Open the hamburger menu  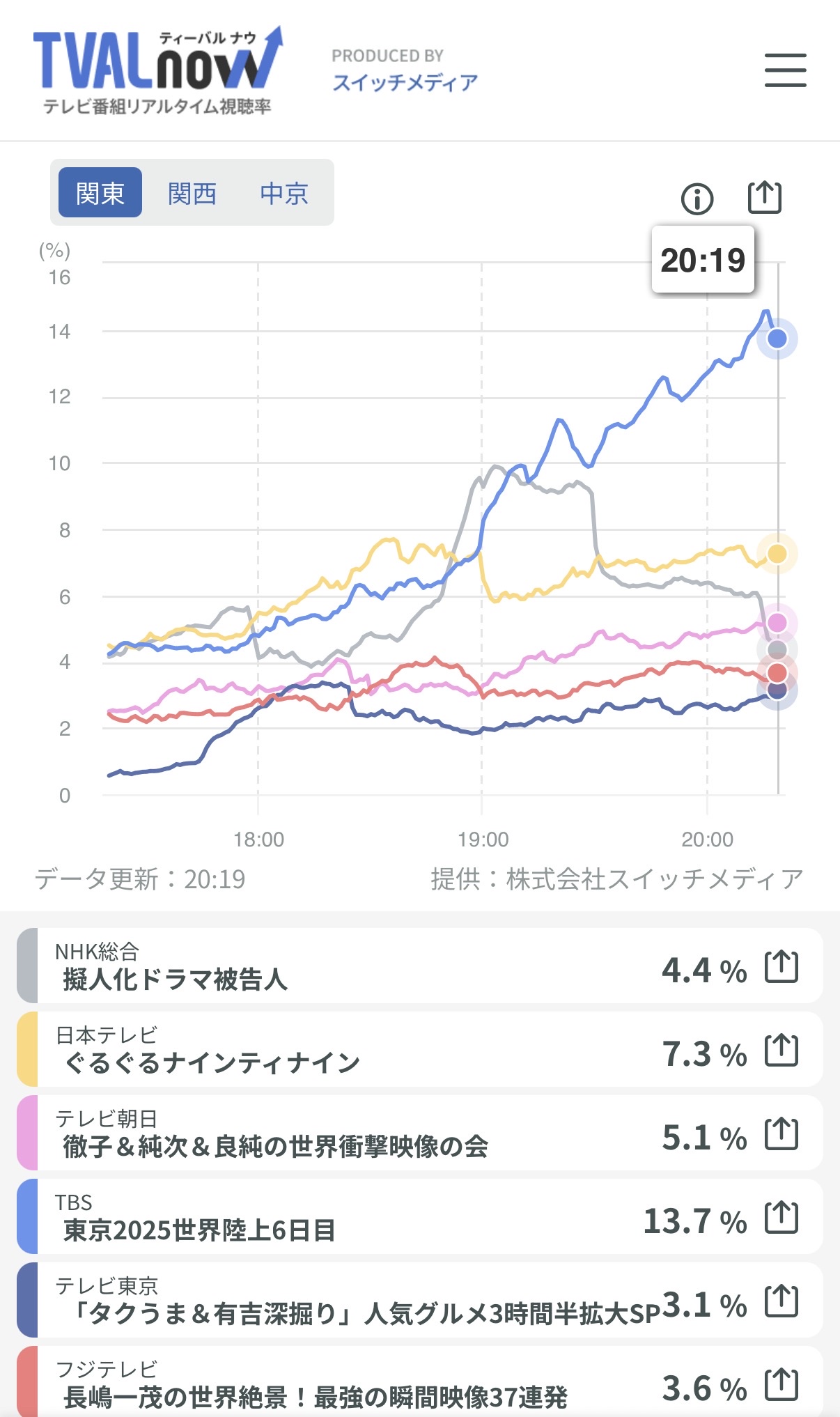[x=785, y=70]
